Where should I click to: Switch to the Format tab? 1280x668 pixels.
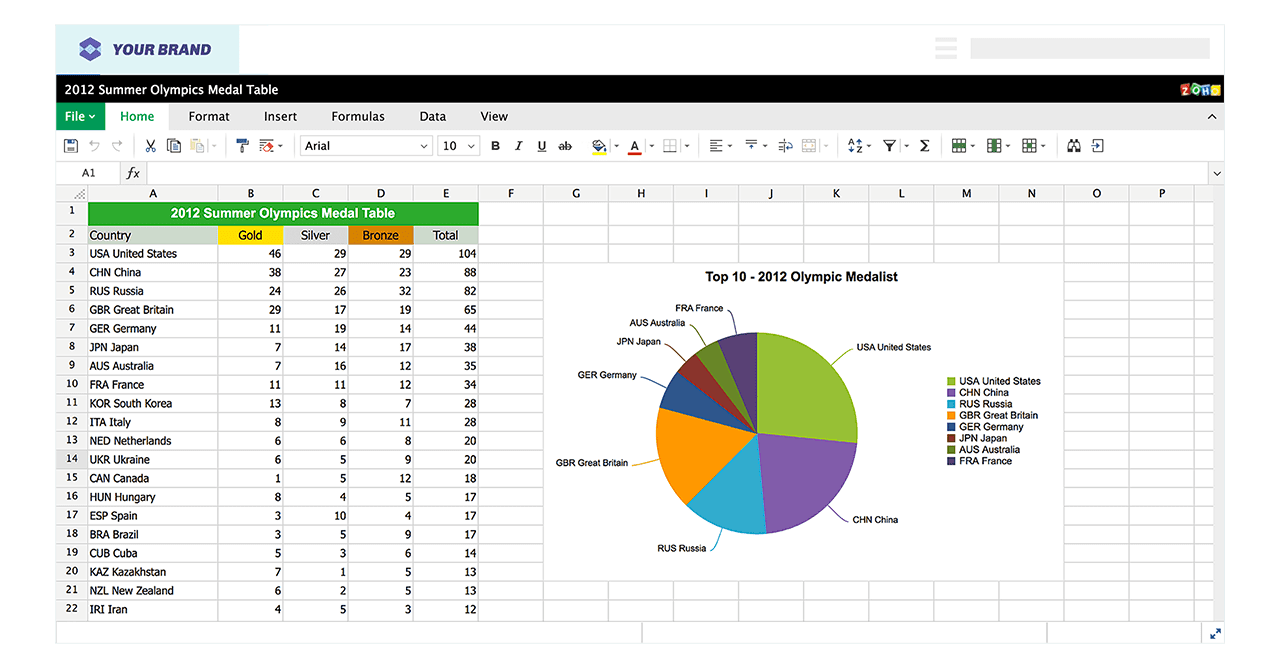pos(209,116)
